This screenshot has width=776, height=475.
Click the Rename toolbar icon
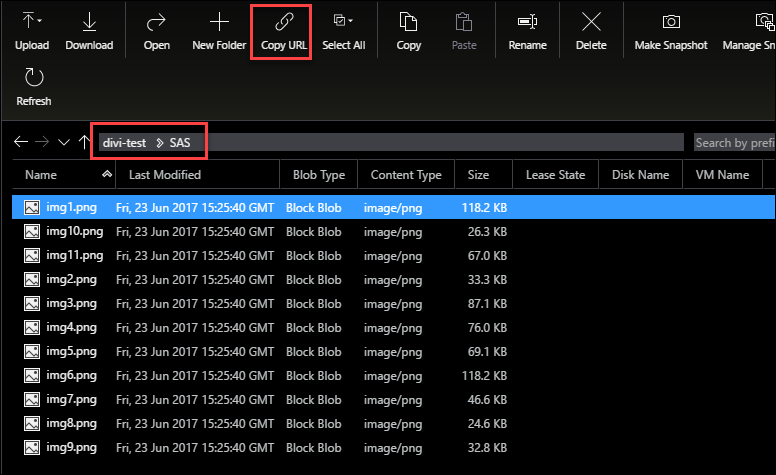tap(528, 21)
